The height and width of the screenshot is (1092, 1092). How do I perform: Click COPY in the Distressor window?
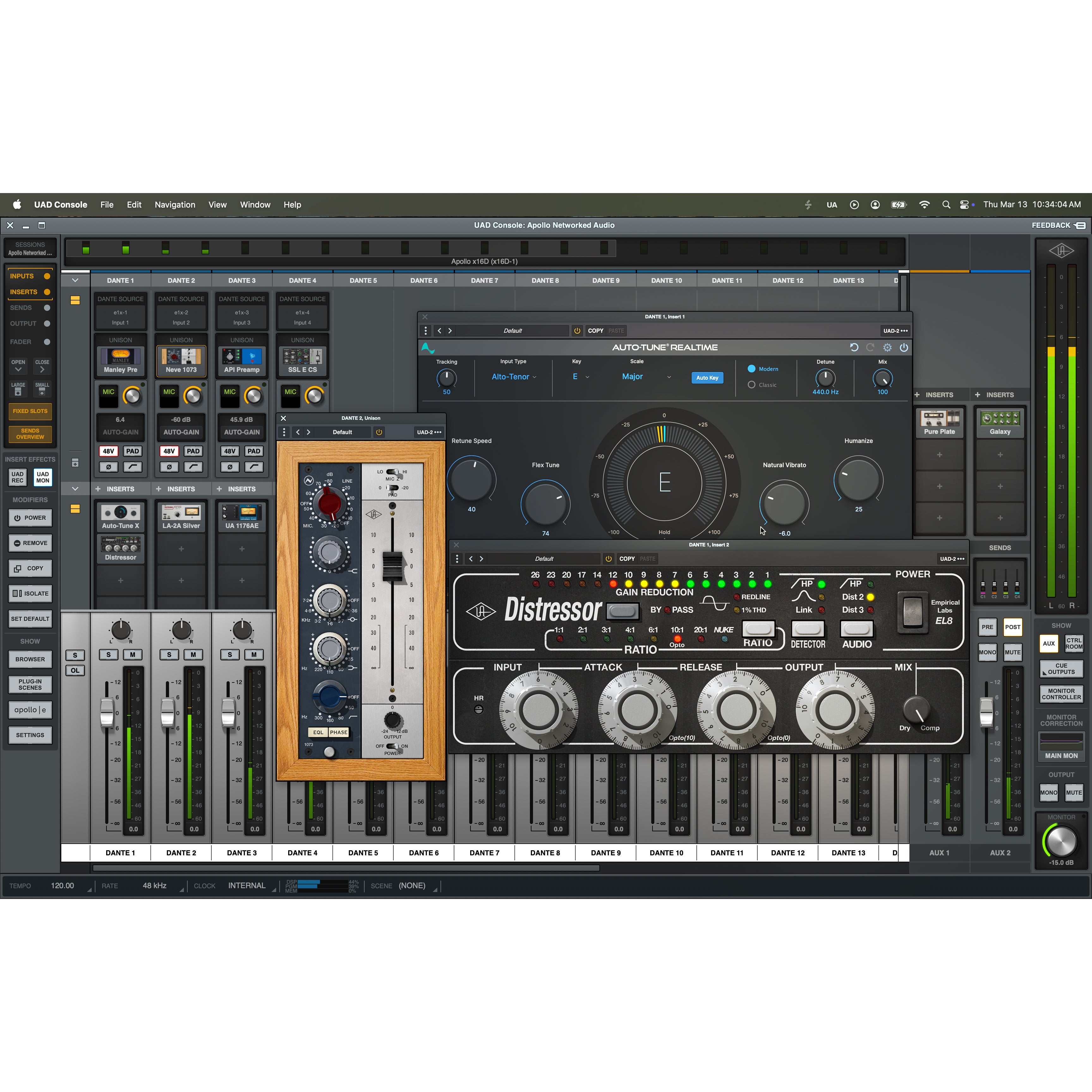point(627,558)
